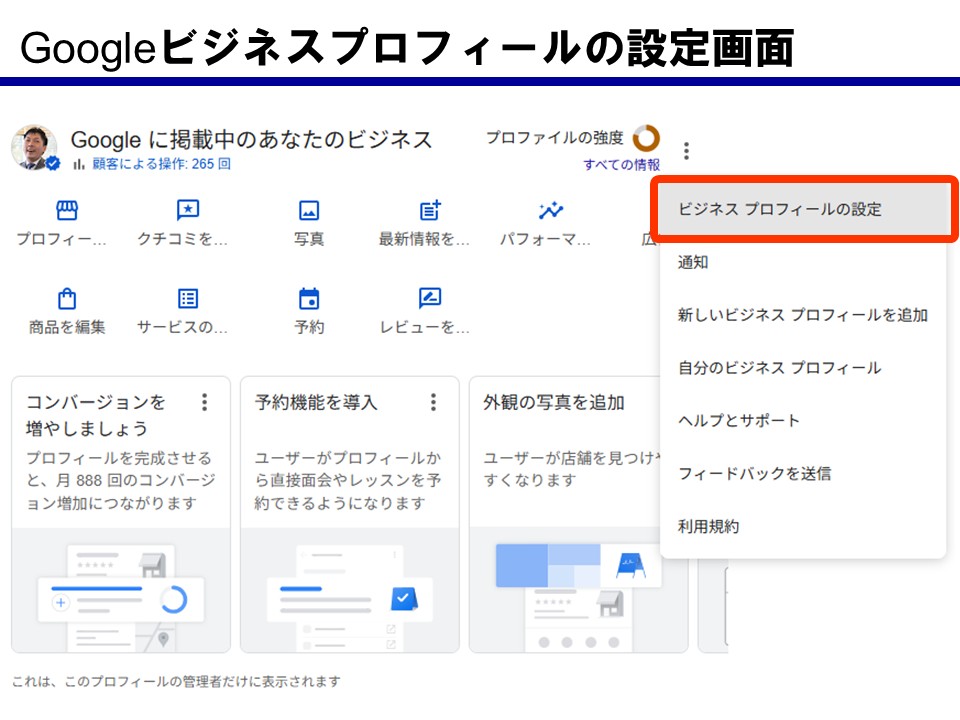Click text ユーザーが店舗を見つけやすくなります
This screenshot has height=720, width=960.
pyautogui.click(x=572, y=469)
